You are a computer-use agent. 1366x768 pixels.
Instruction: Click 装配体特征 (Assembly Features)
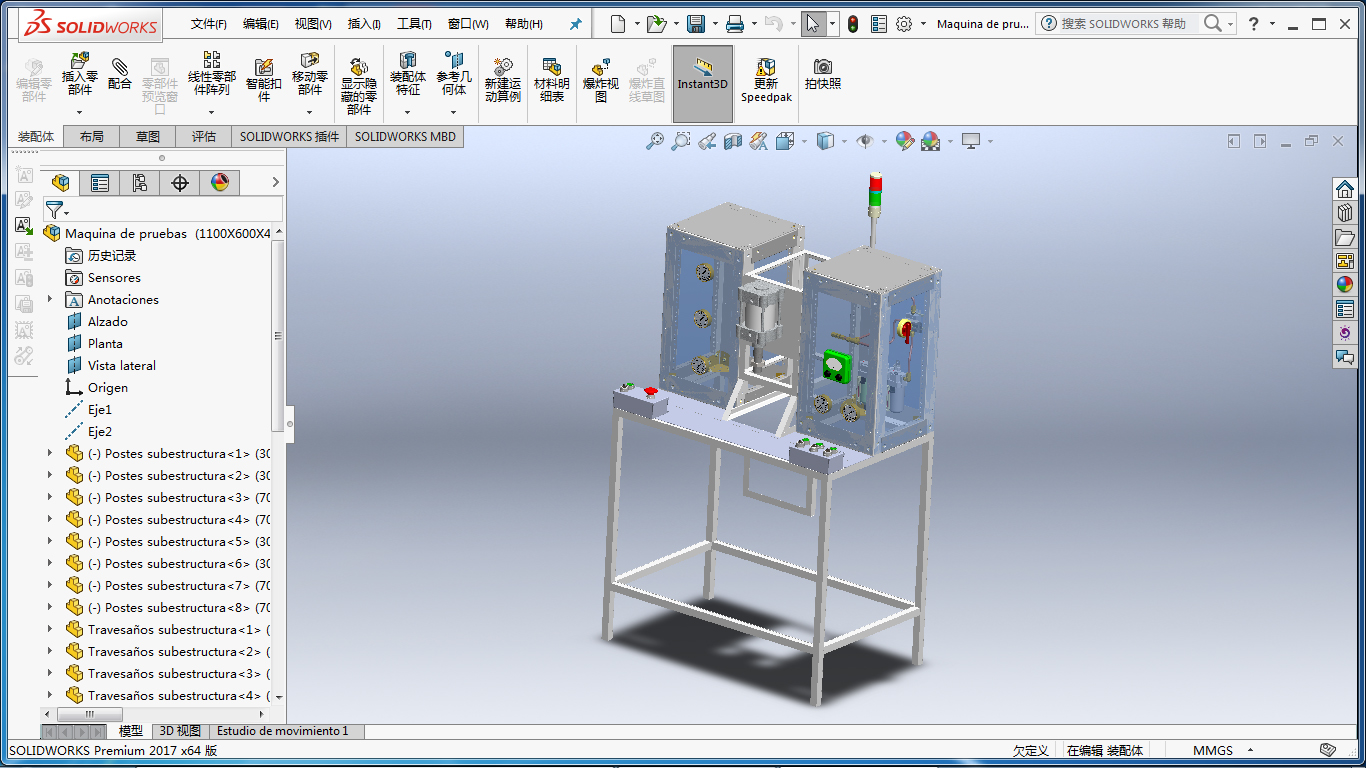[408, 74]
